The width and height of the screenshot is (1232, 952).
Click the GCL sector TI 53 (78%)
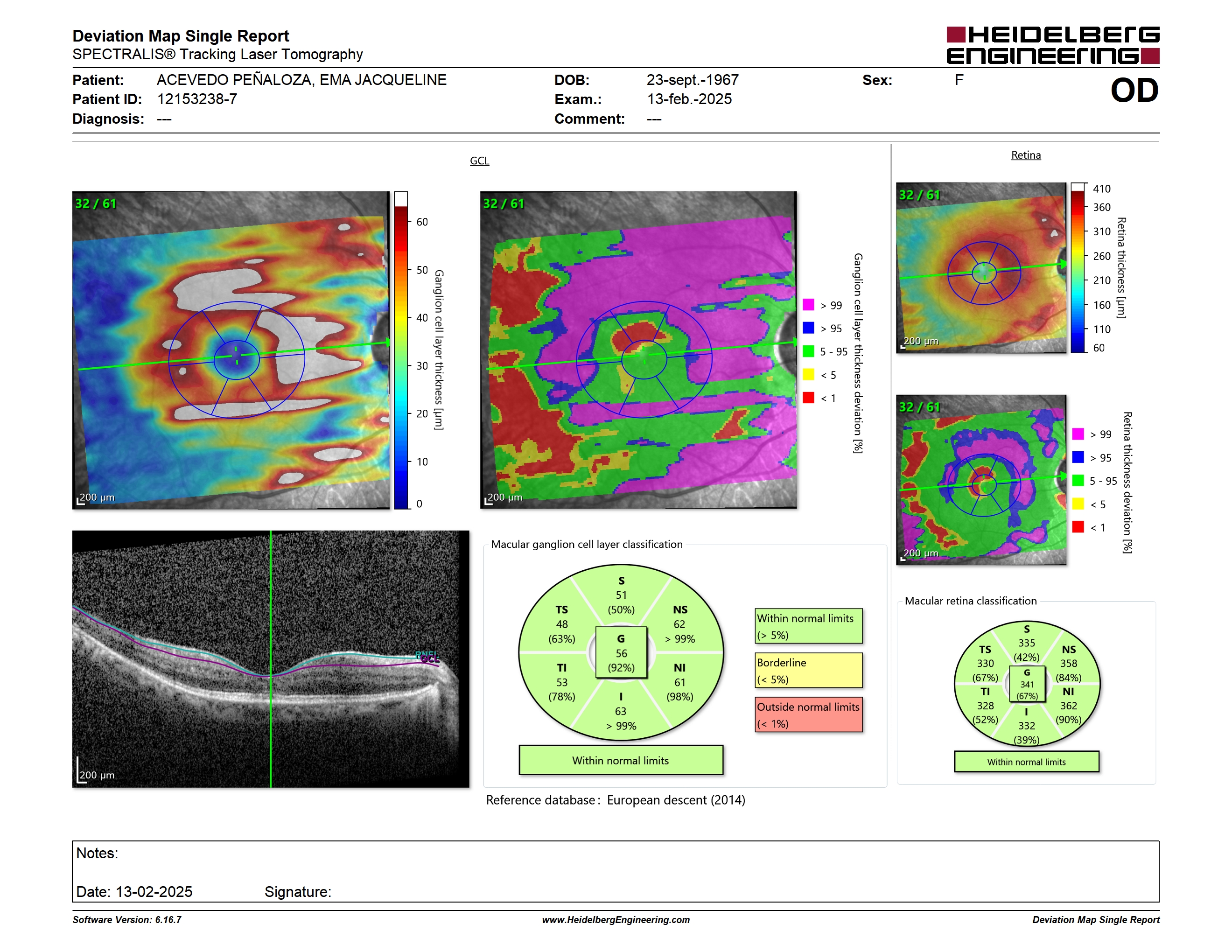pos(562,682)
